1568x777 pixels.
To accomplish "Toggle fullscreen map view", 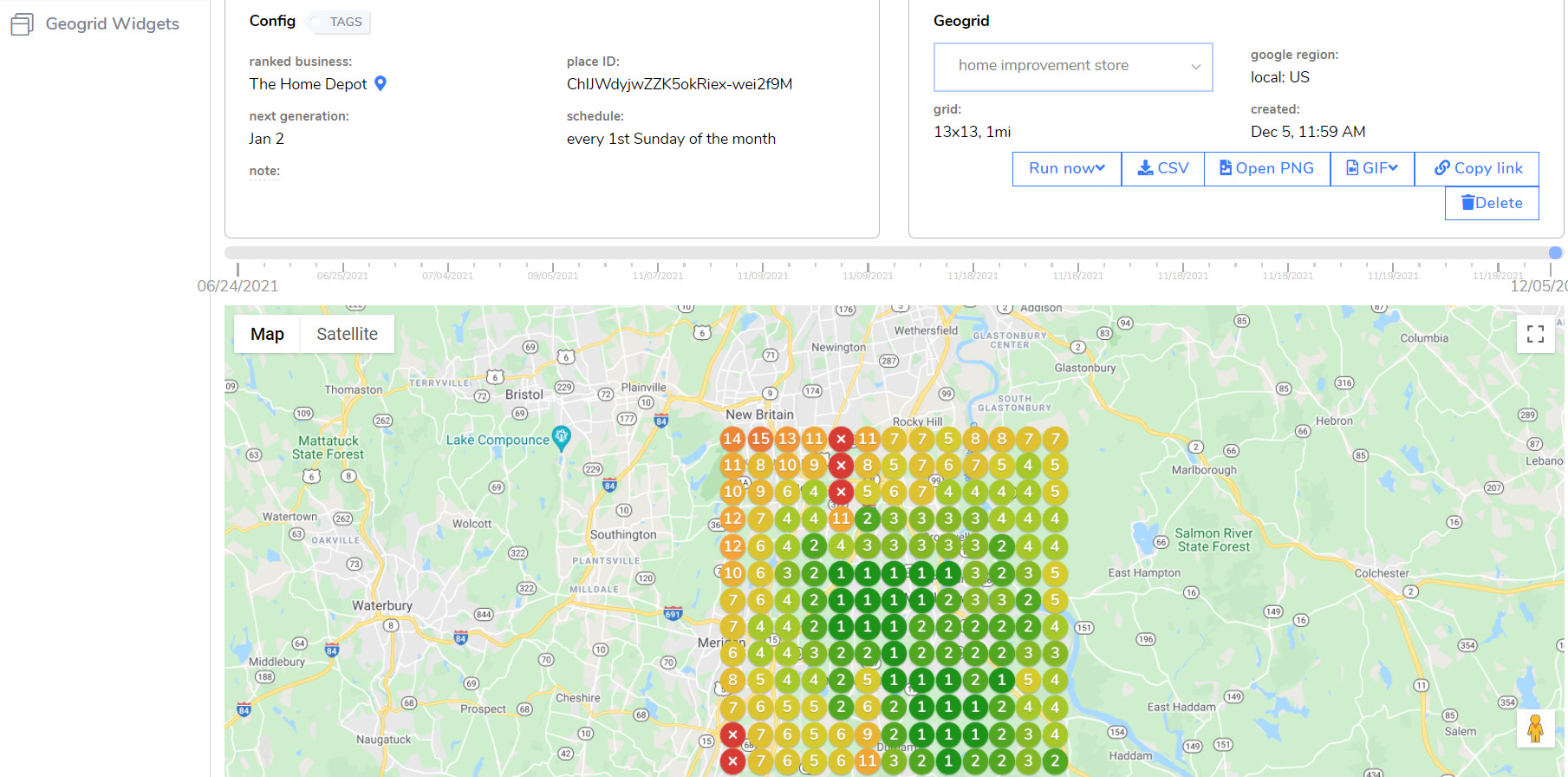I will (1535, 334).
